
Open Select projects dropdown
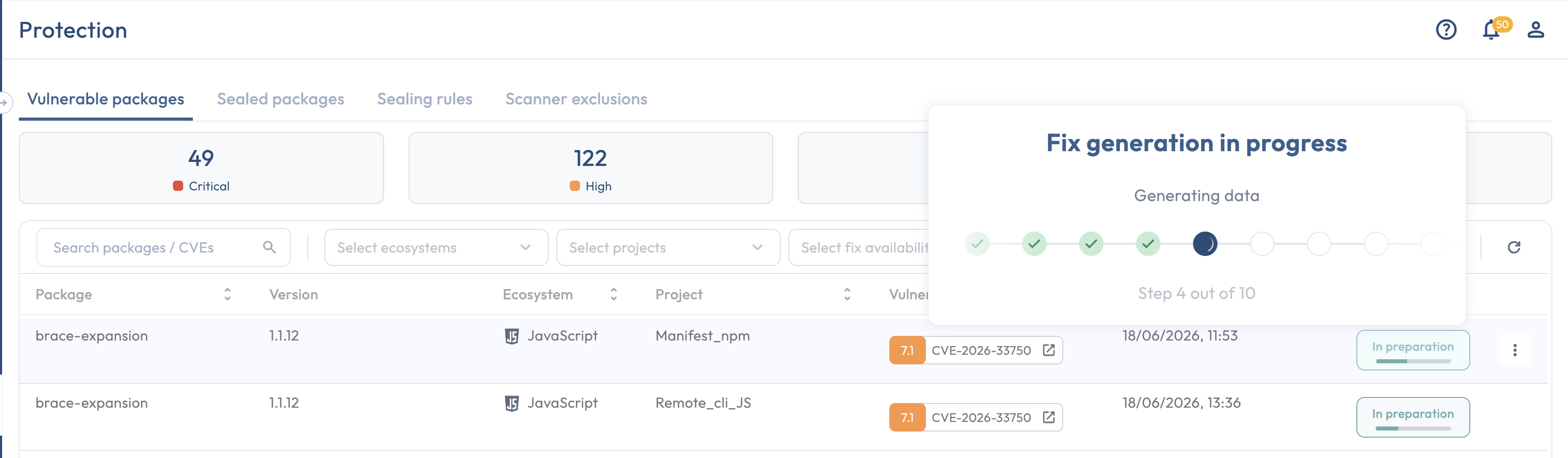point(667,247)
